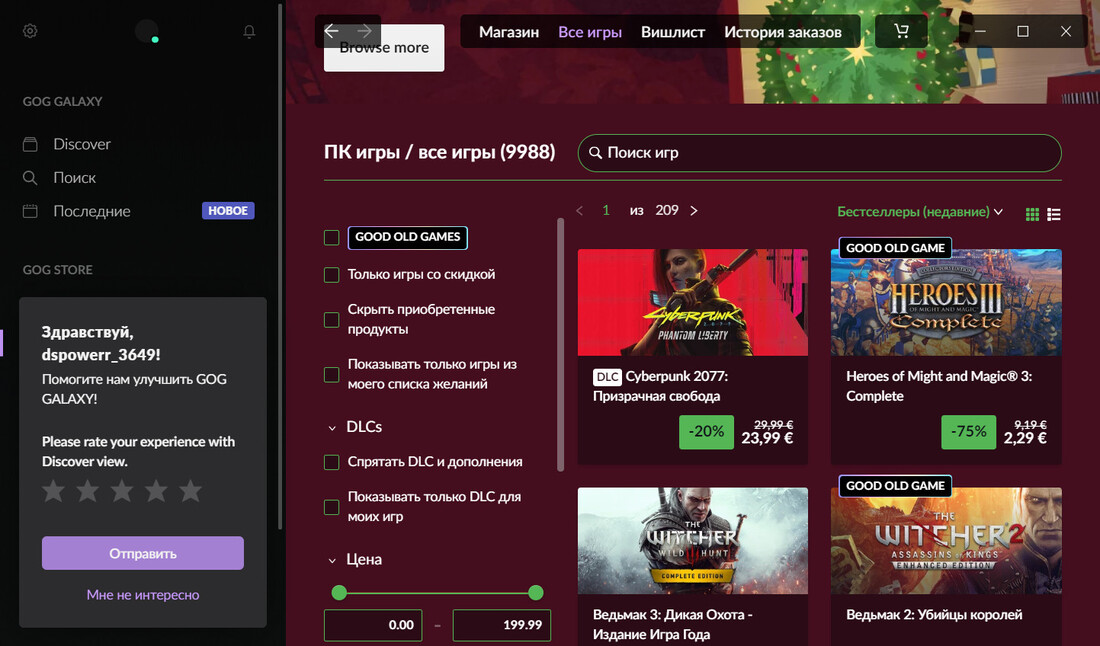Open the История заказов tab
1100x646 pixels.
783,32
